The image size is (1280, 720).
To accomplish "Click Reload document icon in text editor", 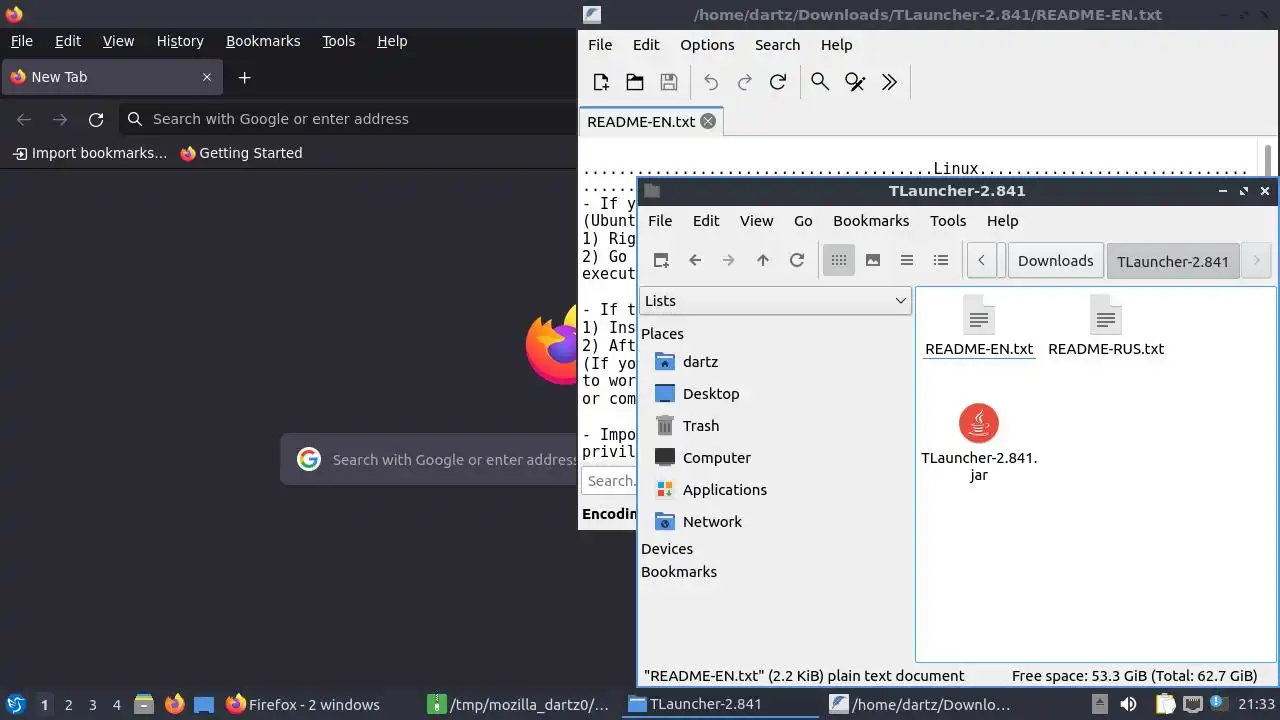I will pyautogui.click(x=778, y=82).
